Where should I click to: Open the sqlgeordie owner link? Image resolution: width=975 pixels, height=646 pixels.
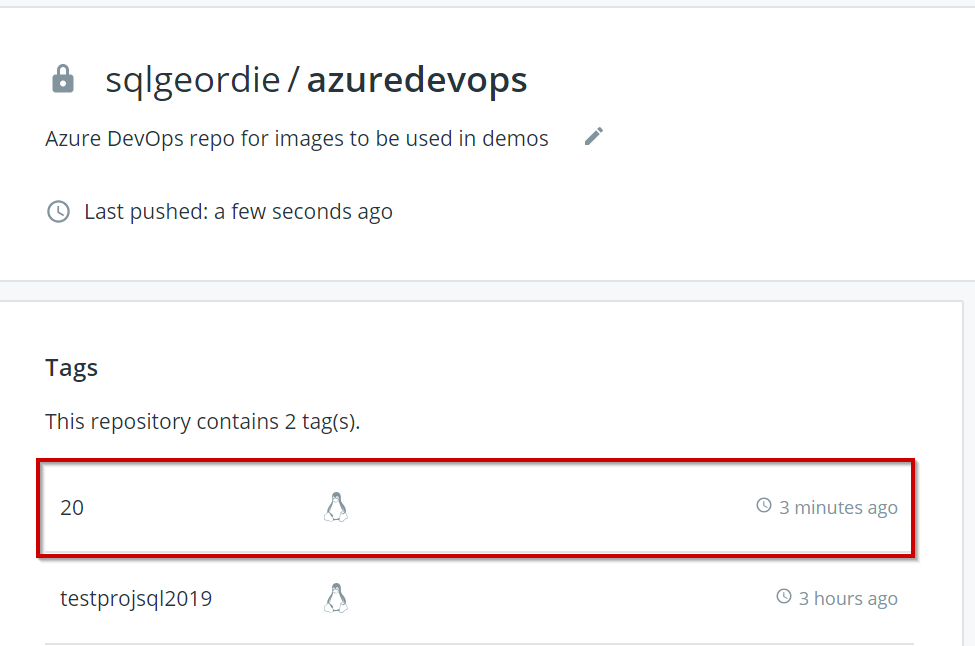tap(192, 80)
